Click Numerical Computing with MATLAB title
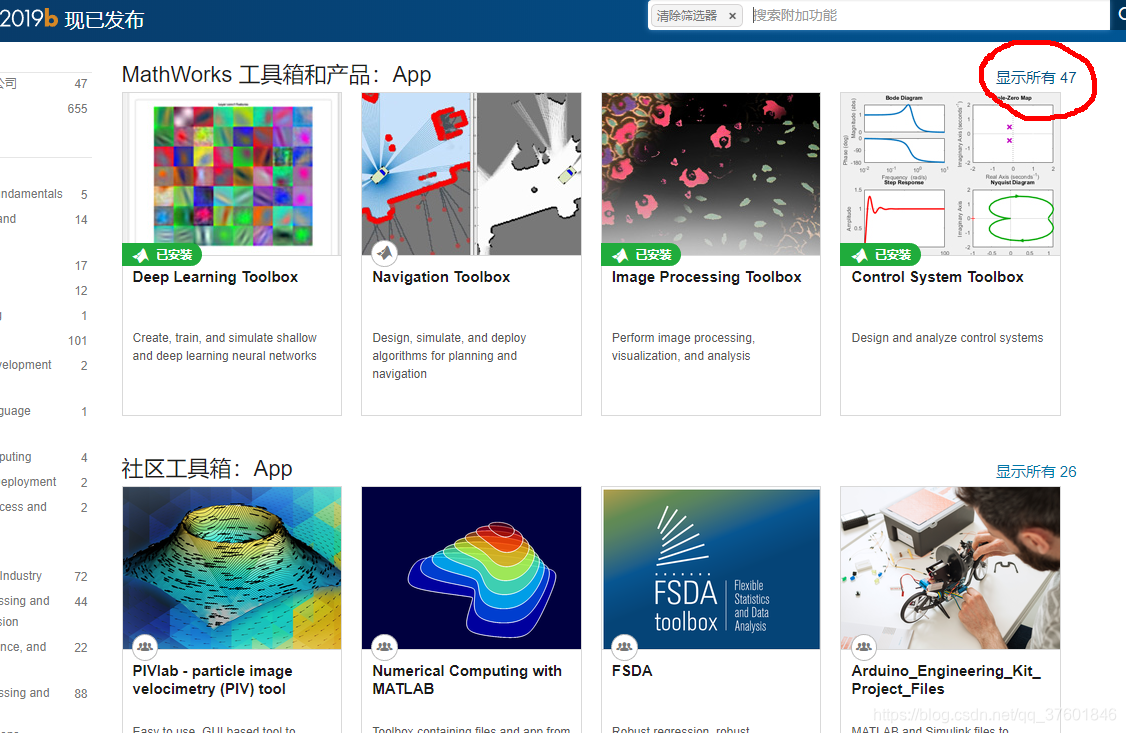The height and width of the screenshot is (733, 1126). 467,680
